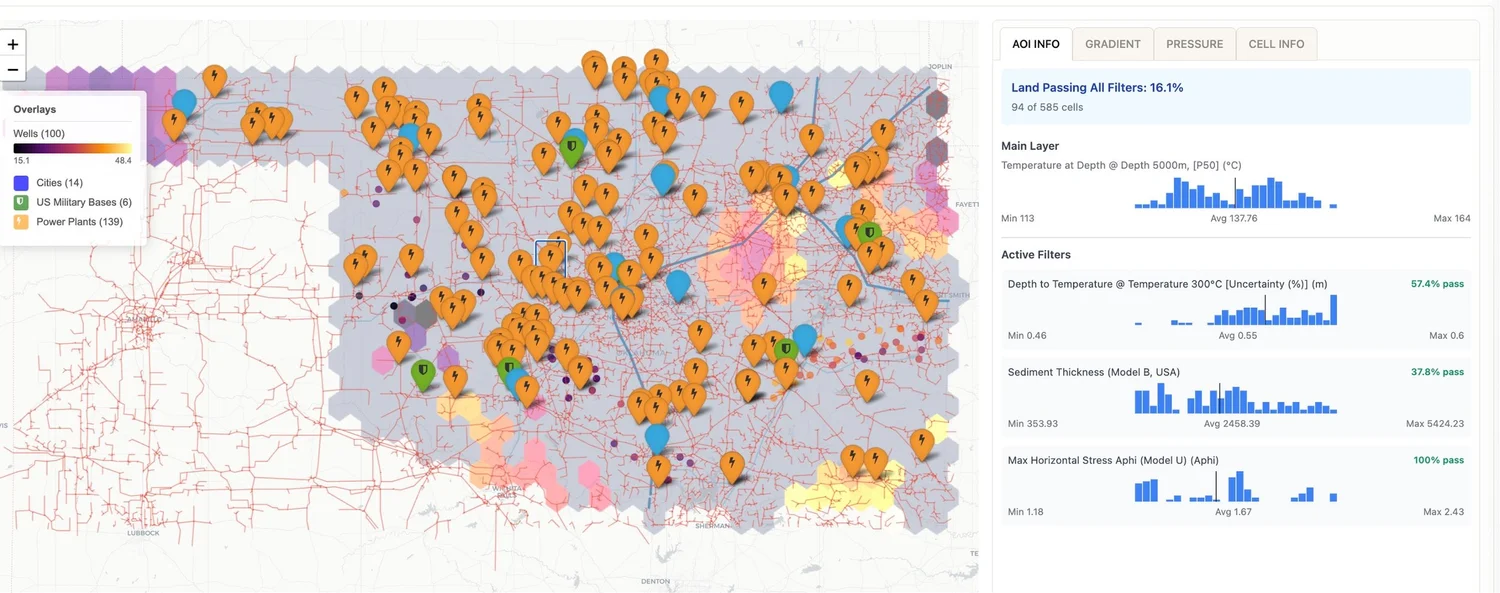The width and height of the screenshot is (1500, 593).
Task: Click the 'Active Filters' heading
Action: pos(1036,255)
